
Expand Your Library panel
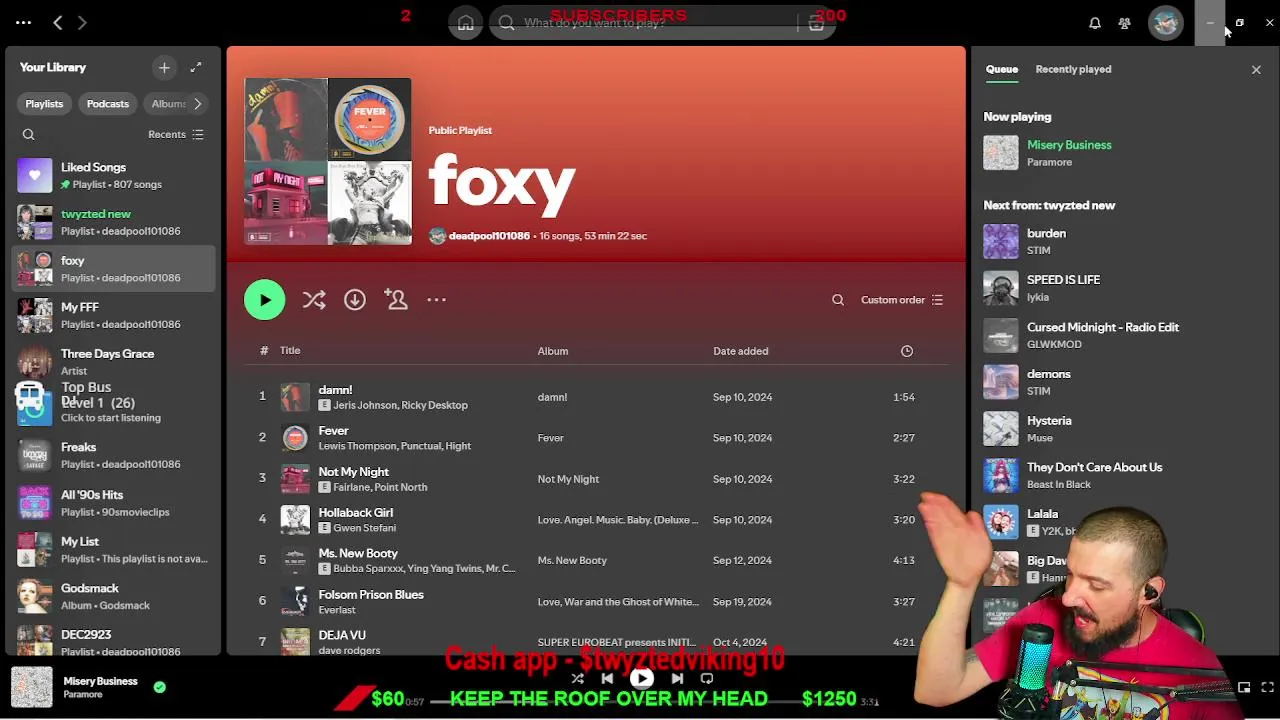[x=196, y=67]
